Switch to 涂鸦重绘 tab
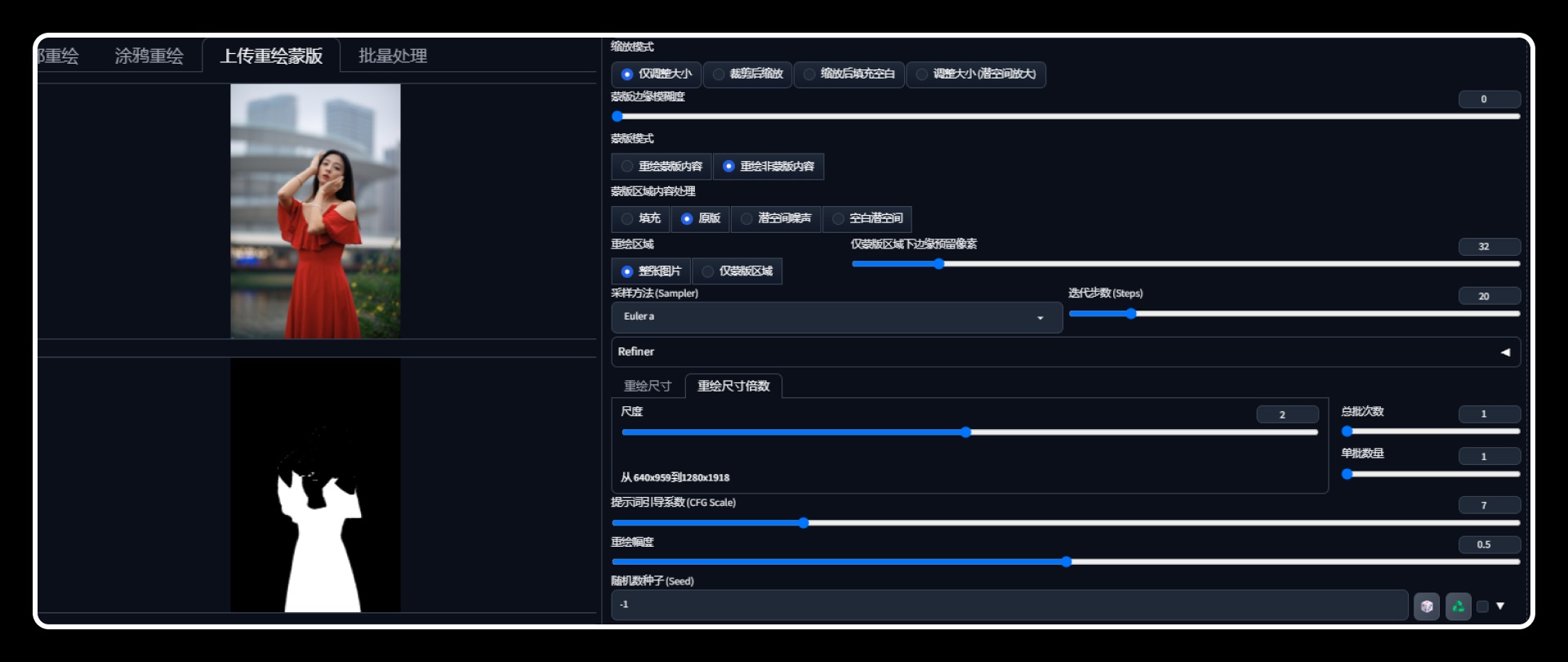 [x=149, y=56]
